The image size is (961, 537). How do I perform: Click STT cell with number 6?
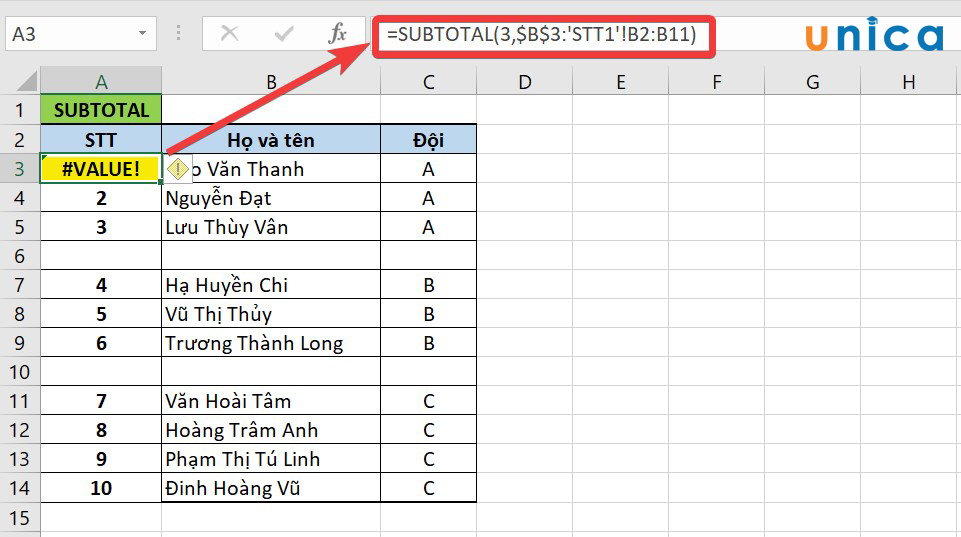click(x=101, y=343)
